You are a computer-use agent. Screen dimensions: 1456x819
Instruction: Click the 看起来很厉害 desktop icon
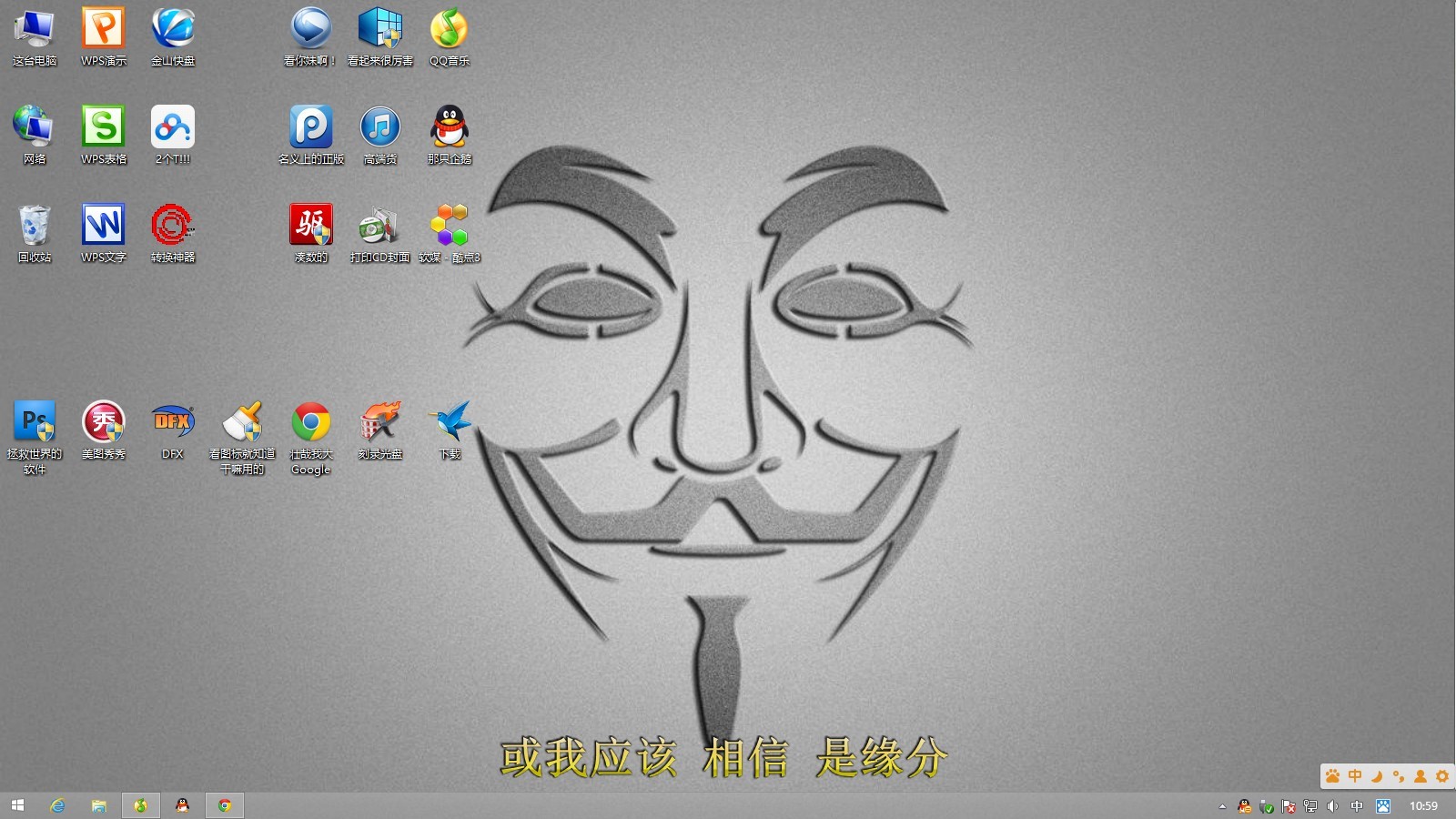380,36
